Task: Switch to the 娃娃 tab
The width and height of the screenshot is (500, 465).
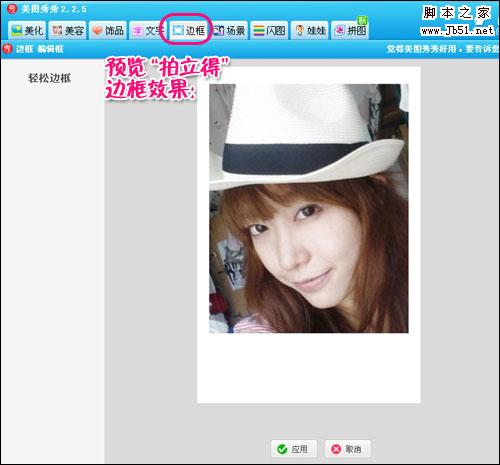Action: (310, 31)
